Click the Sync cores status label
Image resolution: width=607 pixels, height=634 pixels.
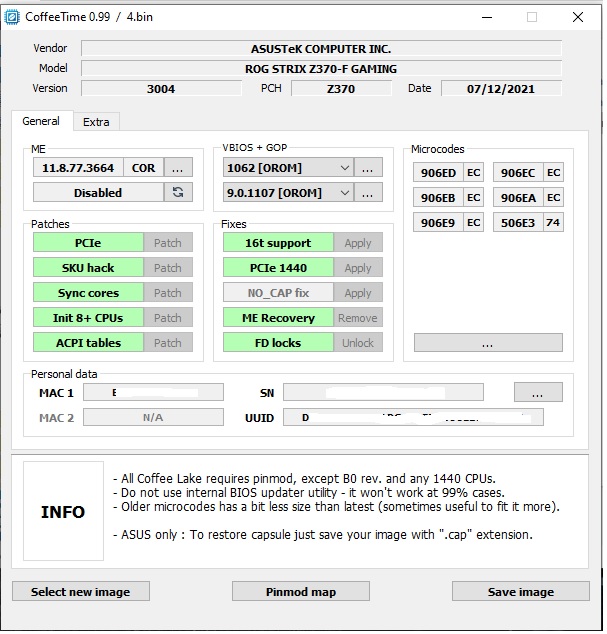88,293
